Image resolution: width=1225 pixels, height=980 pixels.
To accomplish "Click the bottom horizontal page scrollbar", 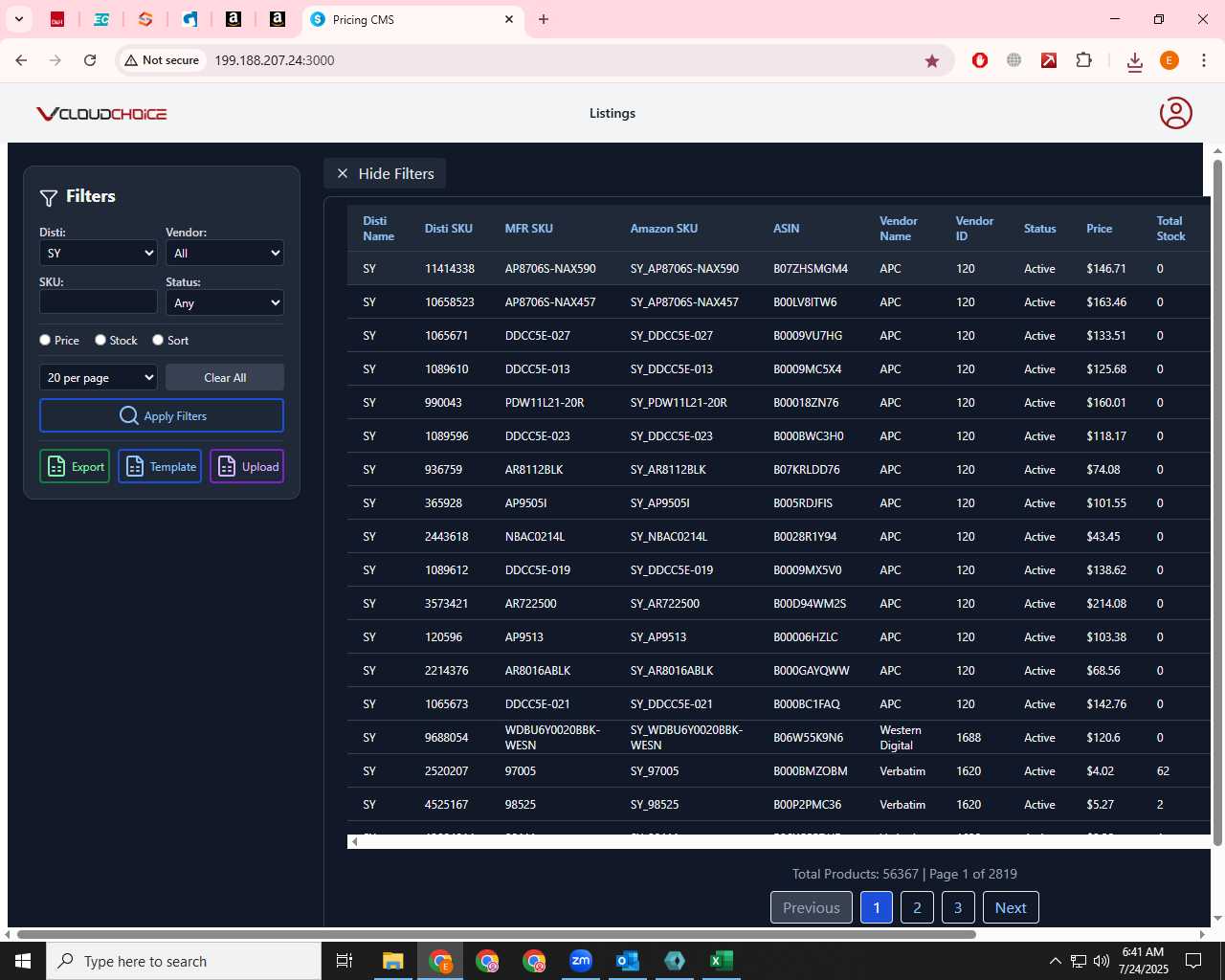I will (496, 934).
